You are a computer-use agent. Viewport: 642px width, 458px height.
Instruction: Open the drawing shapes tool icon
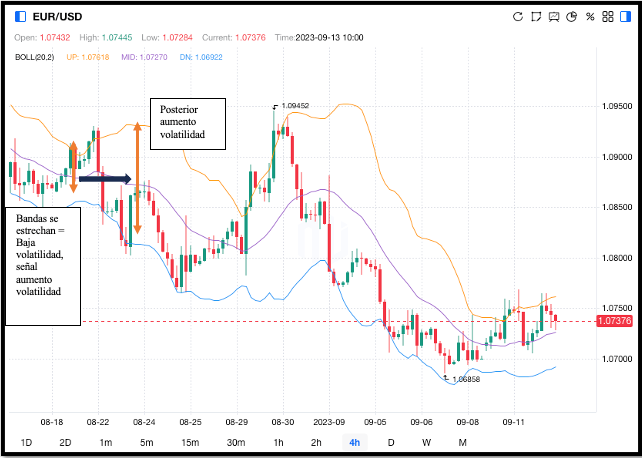tap(535, 16)
